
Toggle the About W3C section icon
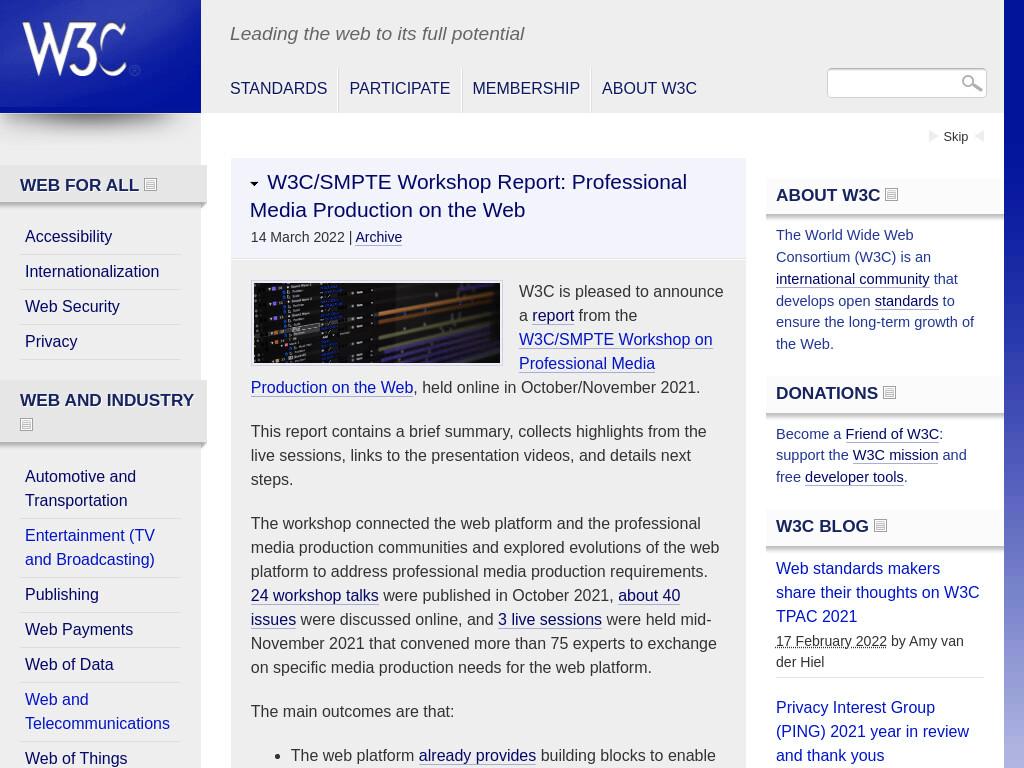pyautogui.click(x=891, y=195)
